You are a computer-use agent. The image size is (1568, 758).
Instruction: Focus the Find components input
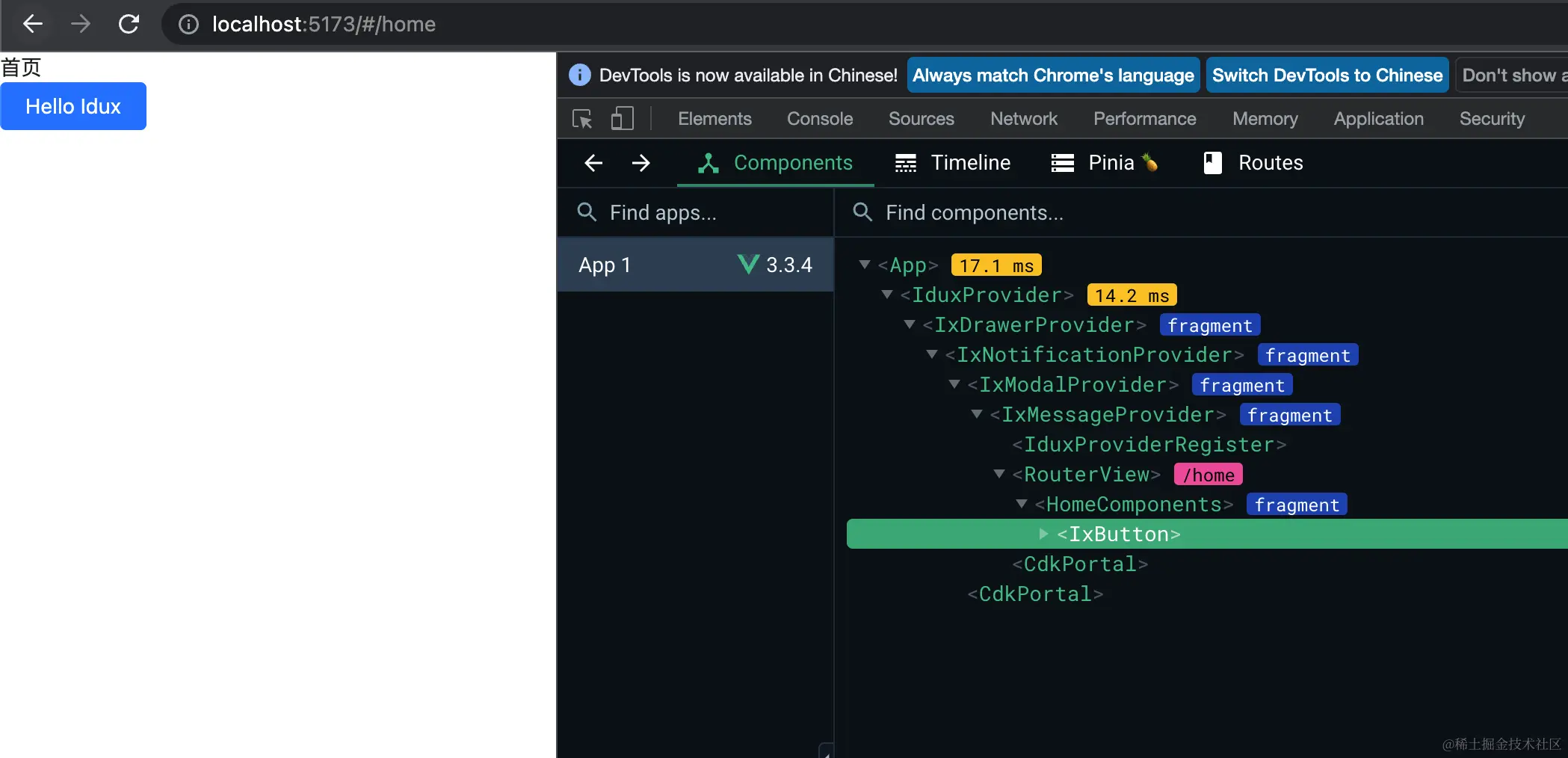1200,212
